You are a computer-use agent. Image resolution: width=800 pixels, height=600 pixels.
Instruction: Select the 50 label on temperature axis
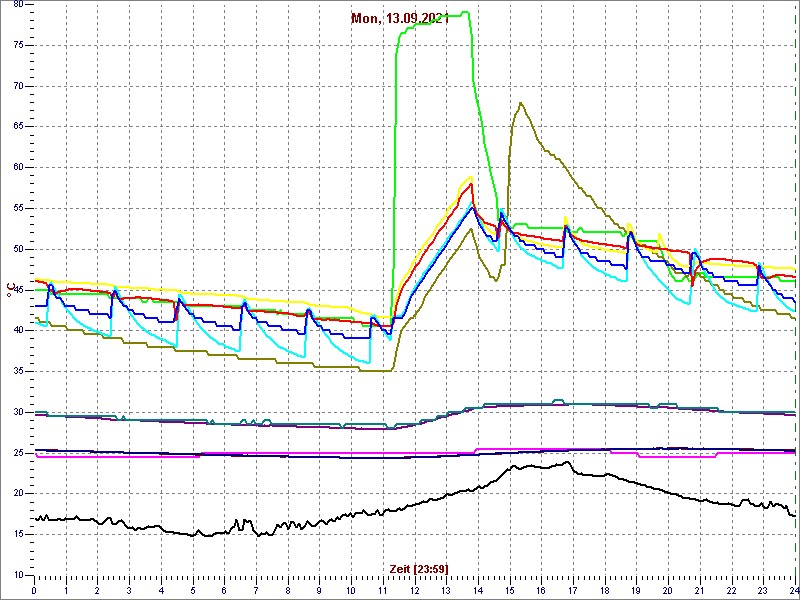pyautogui.click(x=17, y=249)
